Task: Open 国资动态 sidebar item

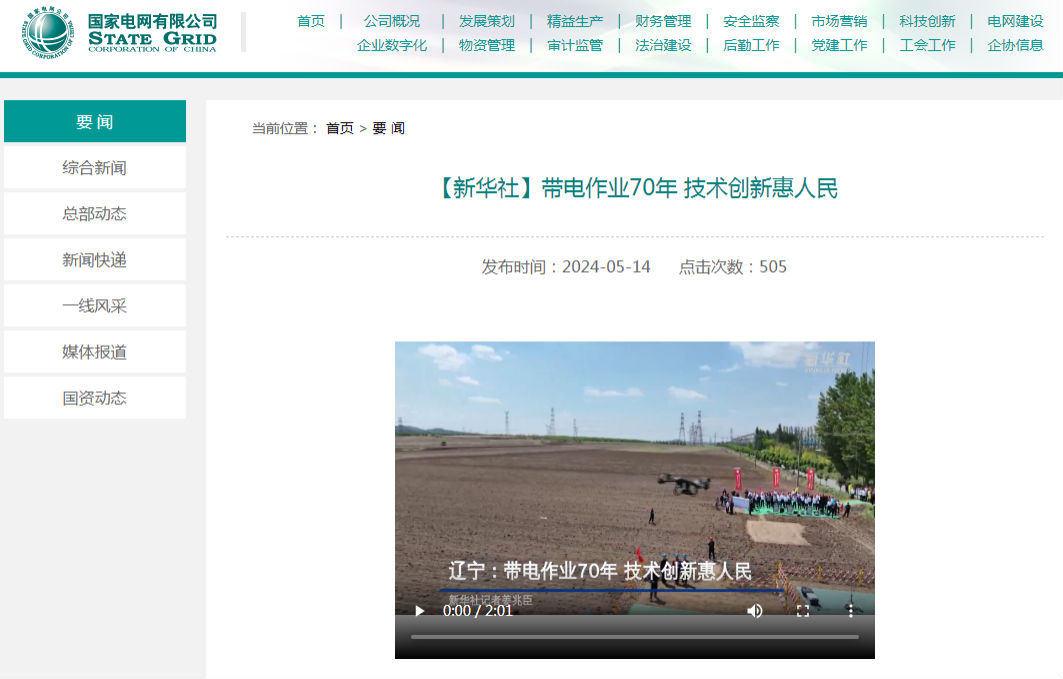Action: point(95,398)
